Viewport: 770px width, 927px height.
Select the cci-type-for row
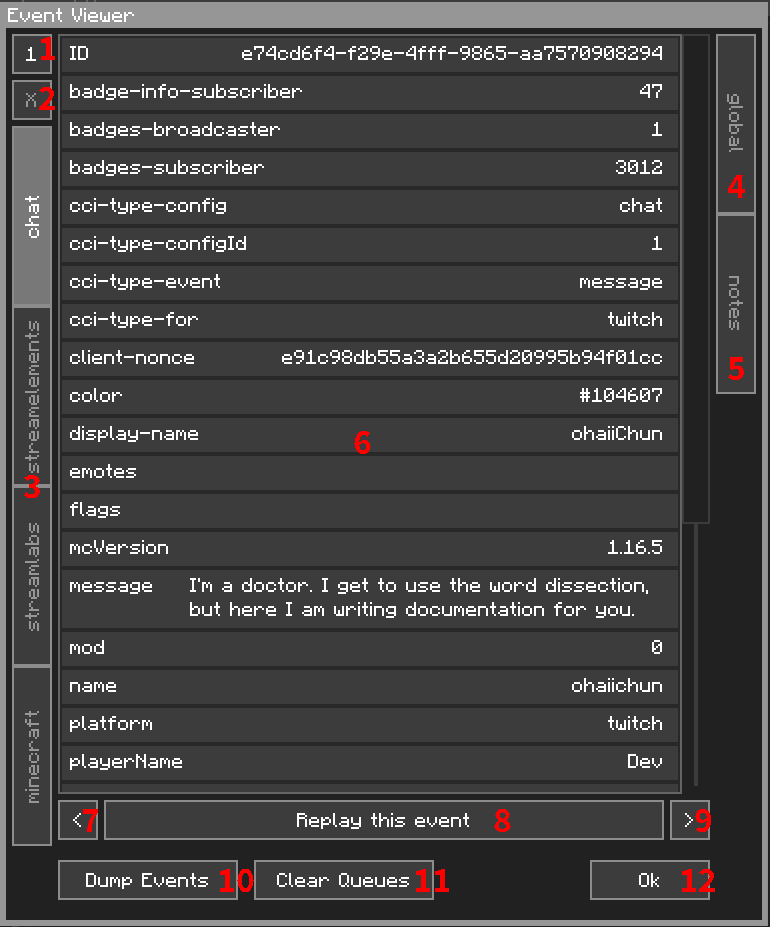click(370, 320)
